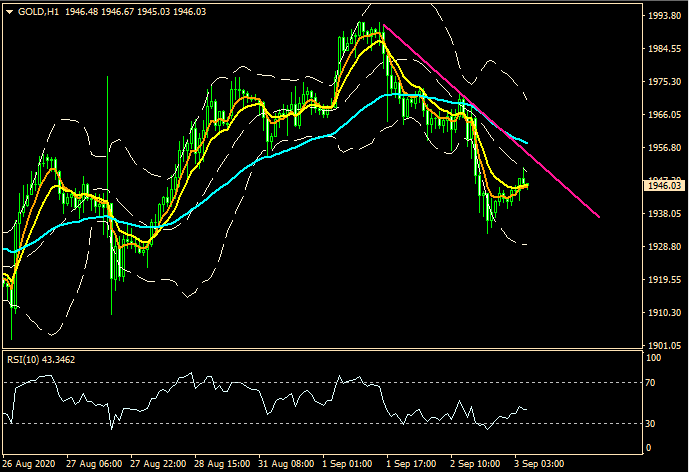The width and height of the screenshot is (690, 472).
Task: Click the dropdown triangle beside GOLD,H1
Action: [9, 11]
